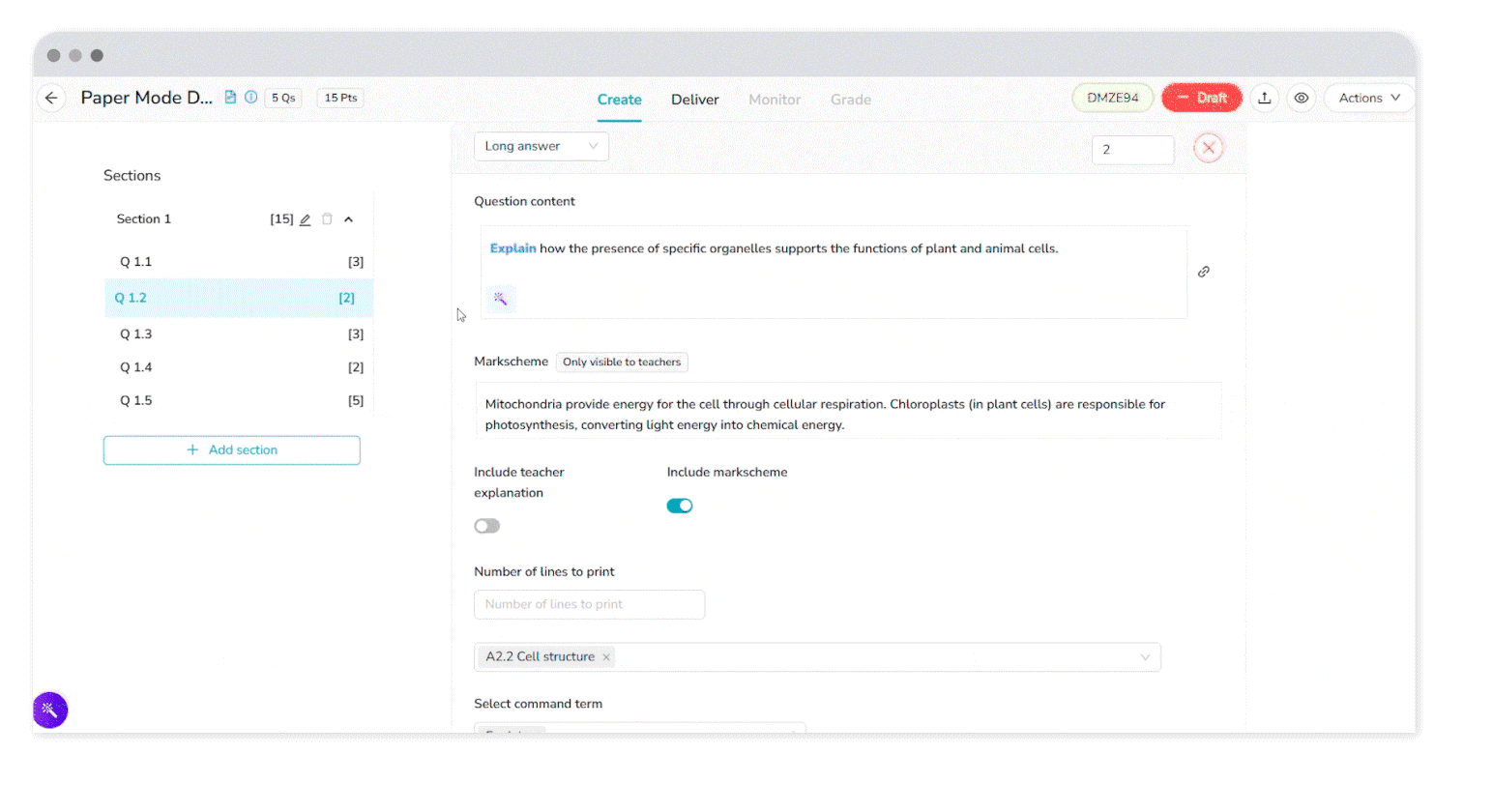1493x812 pixels.
Task: Click the Add section button
Action: click(x=232, y=450)
